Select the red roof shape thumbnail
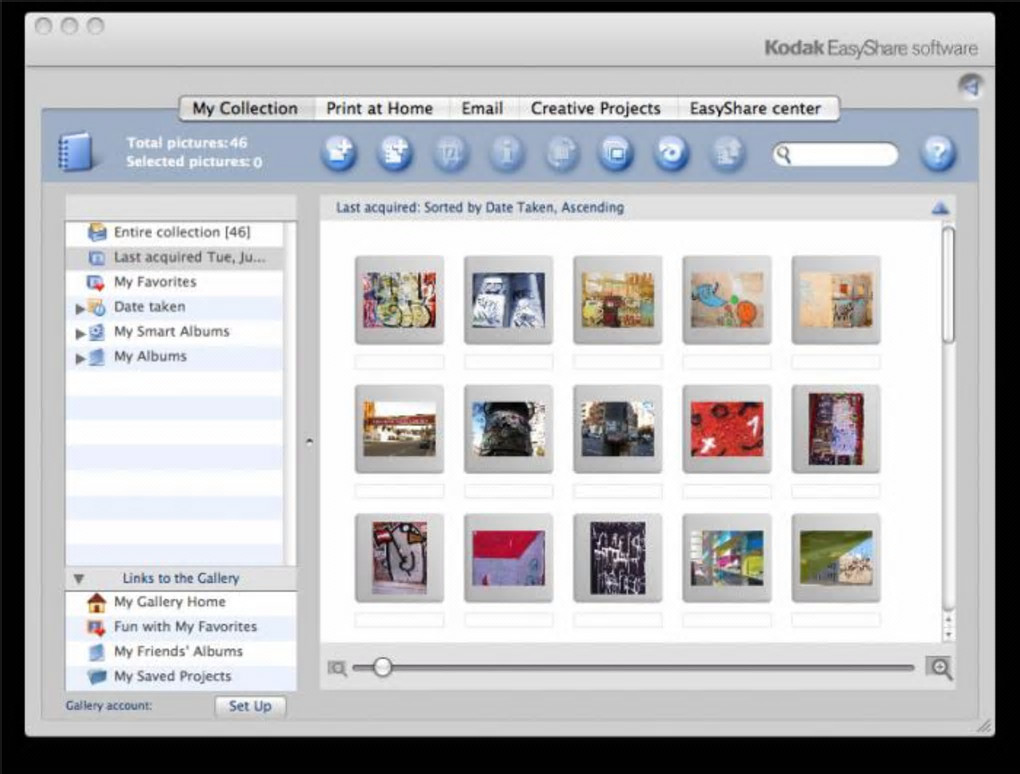 508,557
